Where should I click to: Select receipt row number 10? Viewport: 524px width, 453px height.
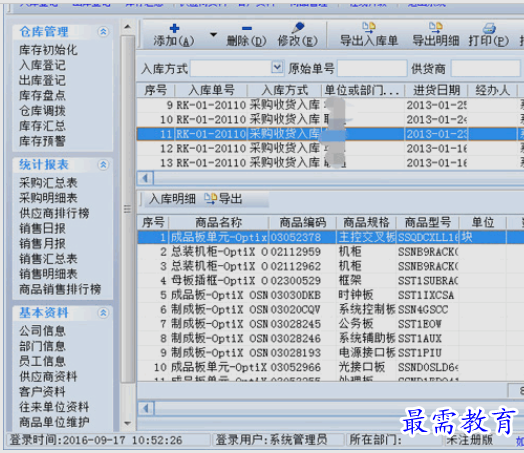pos(330,120)
